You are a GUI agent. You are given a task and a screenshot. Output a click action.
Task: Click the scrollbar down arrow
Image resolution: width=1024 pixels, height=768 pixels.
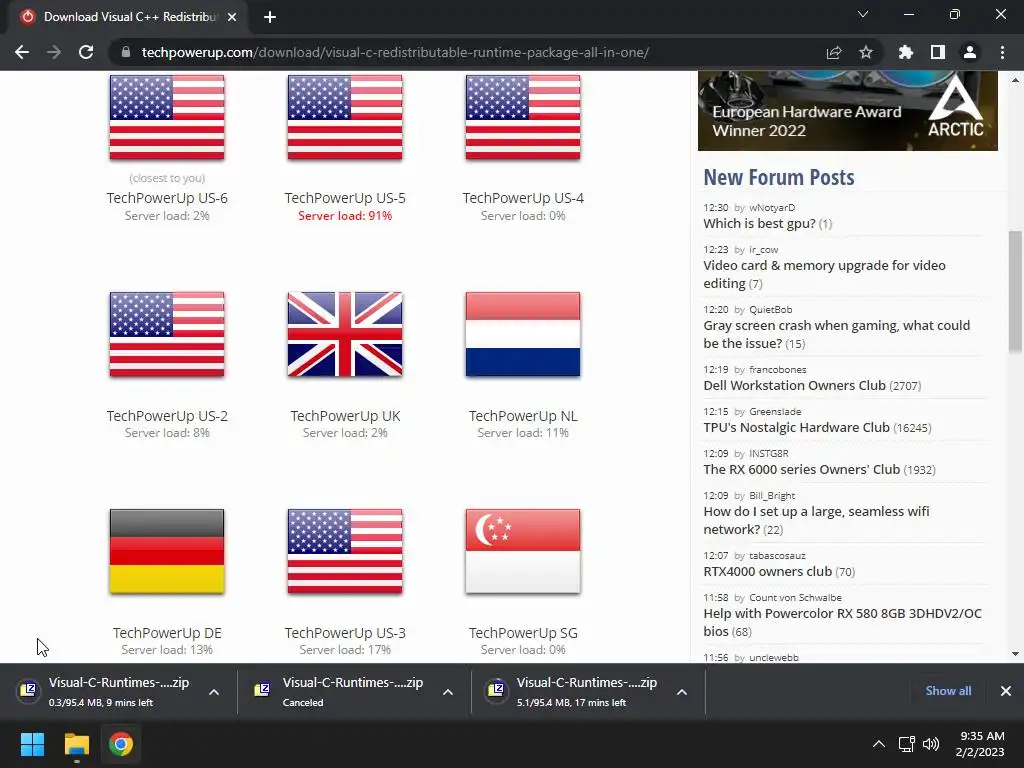coord(1015,654)
